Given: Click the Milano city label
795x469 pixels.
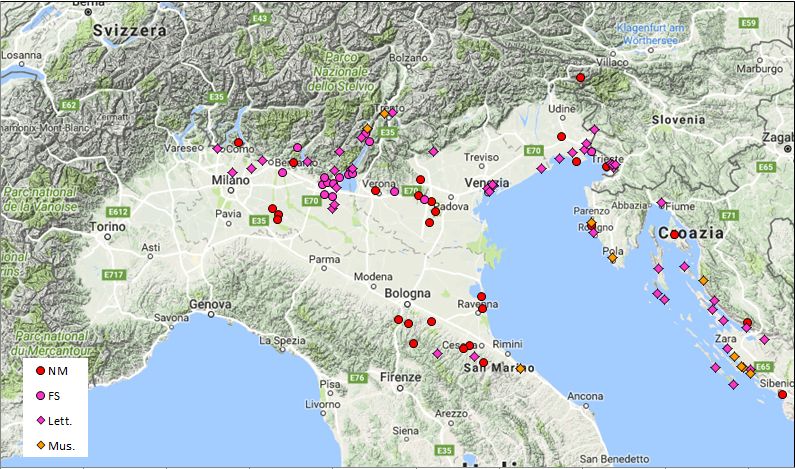Looking at the screenshot, I should click(231, 180).
